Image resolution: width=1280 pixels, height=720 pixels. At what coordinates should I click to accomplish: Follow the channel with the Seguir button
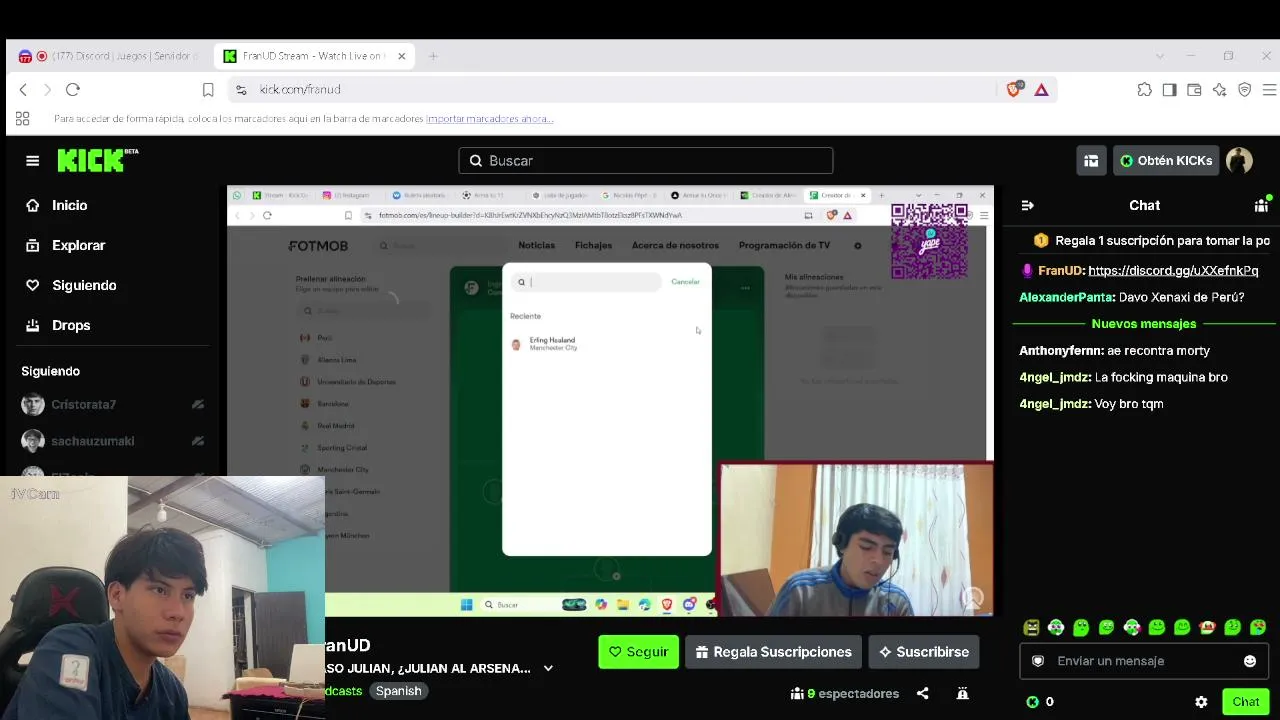pyautogui.click(x=639, y=652)
